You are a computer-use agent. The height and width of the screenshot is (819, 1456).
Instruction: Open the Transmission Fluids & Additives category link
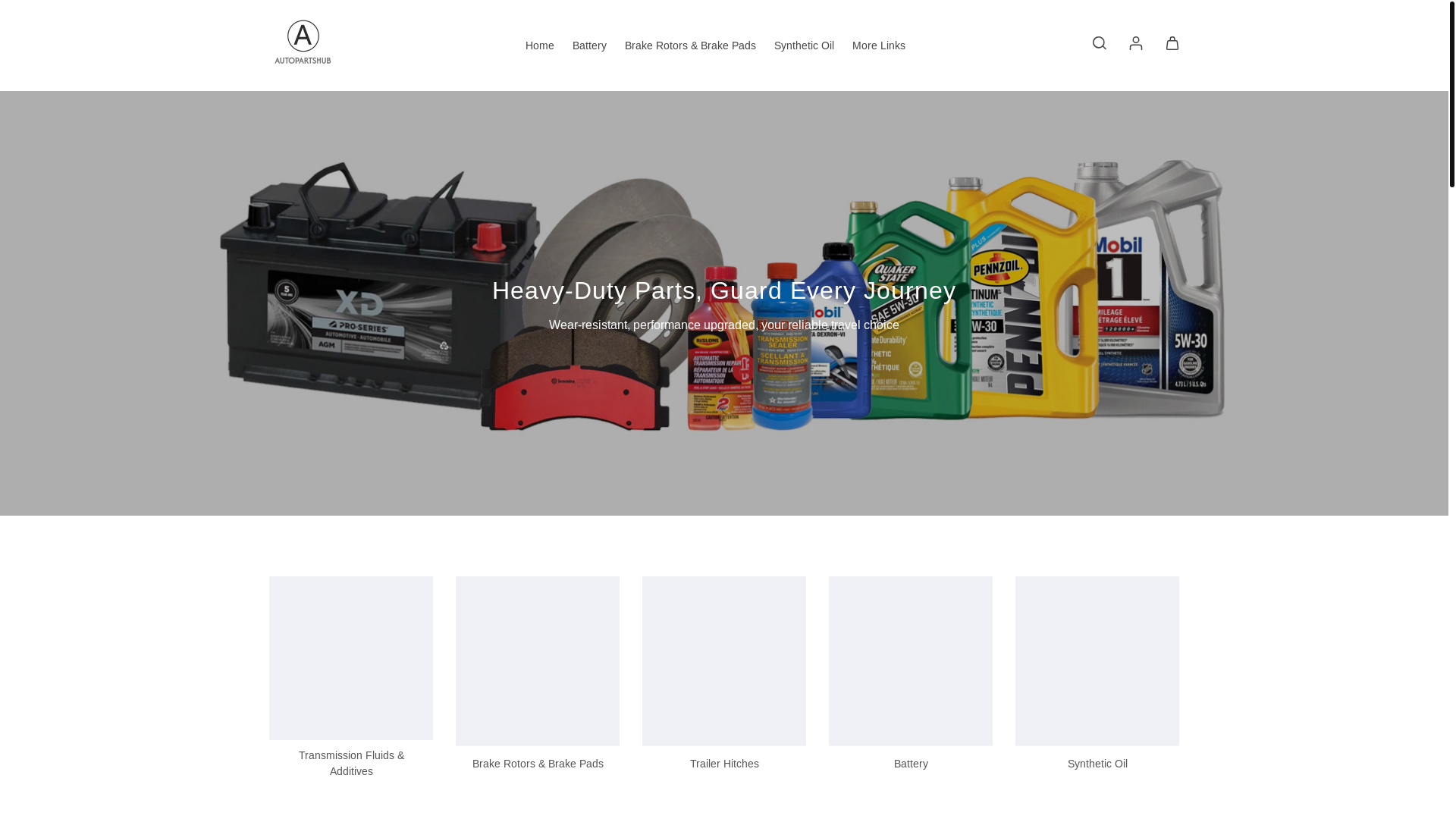click(x=351, y=763)
